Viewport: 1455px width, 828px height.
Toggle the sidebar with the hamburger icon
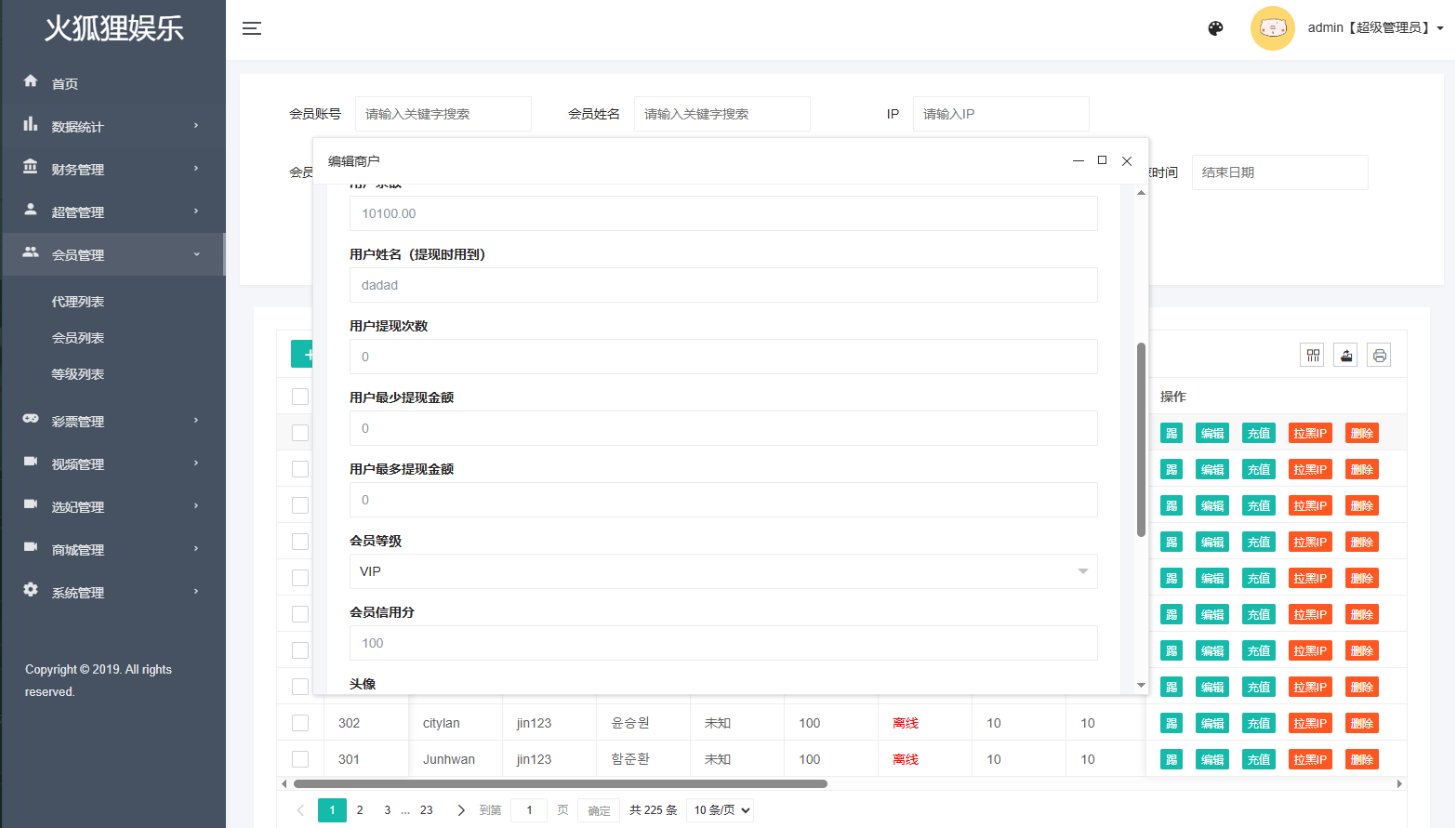(x=252, y=29)
